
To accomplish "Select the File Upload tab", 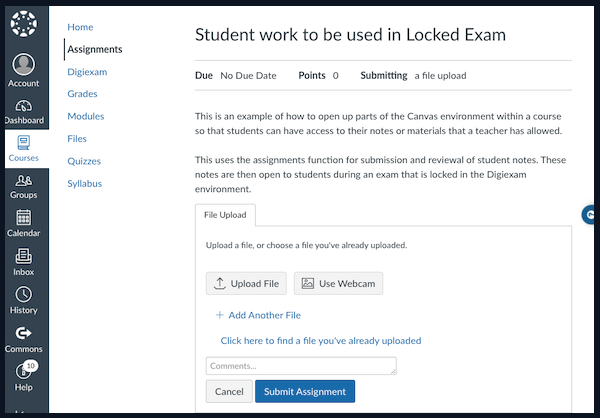I will [x=225, y=215].
